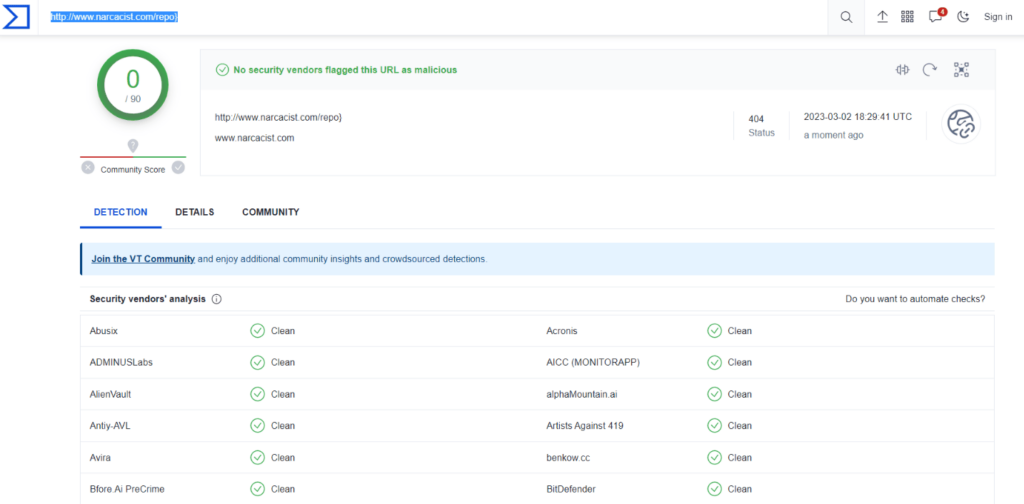Click the AICC (MONITORAPP) vendor name
Viewport: 1024px width, 504px height.
[593, 362]
